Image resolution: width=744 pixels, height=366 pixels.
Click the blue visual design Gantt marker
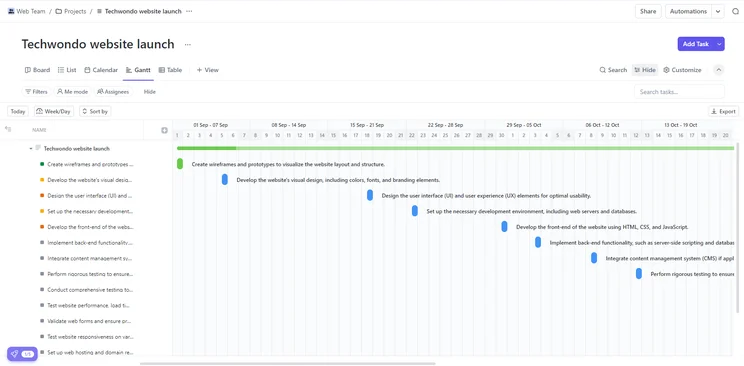click(225, 179)
